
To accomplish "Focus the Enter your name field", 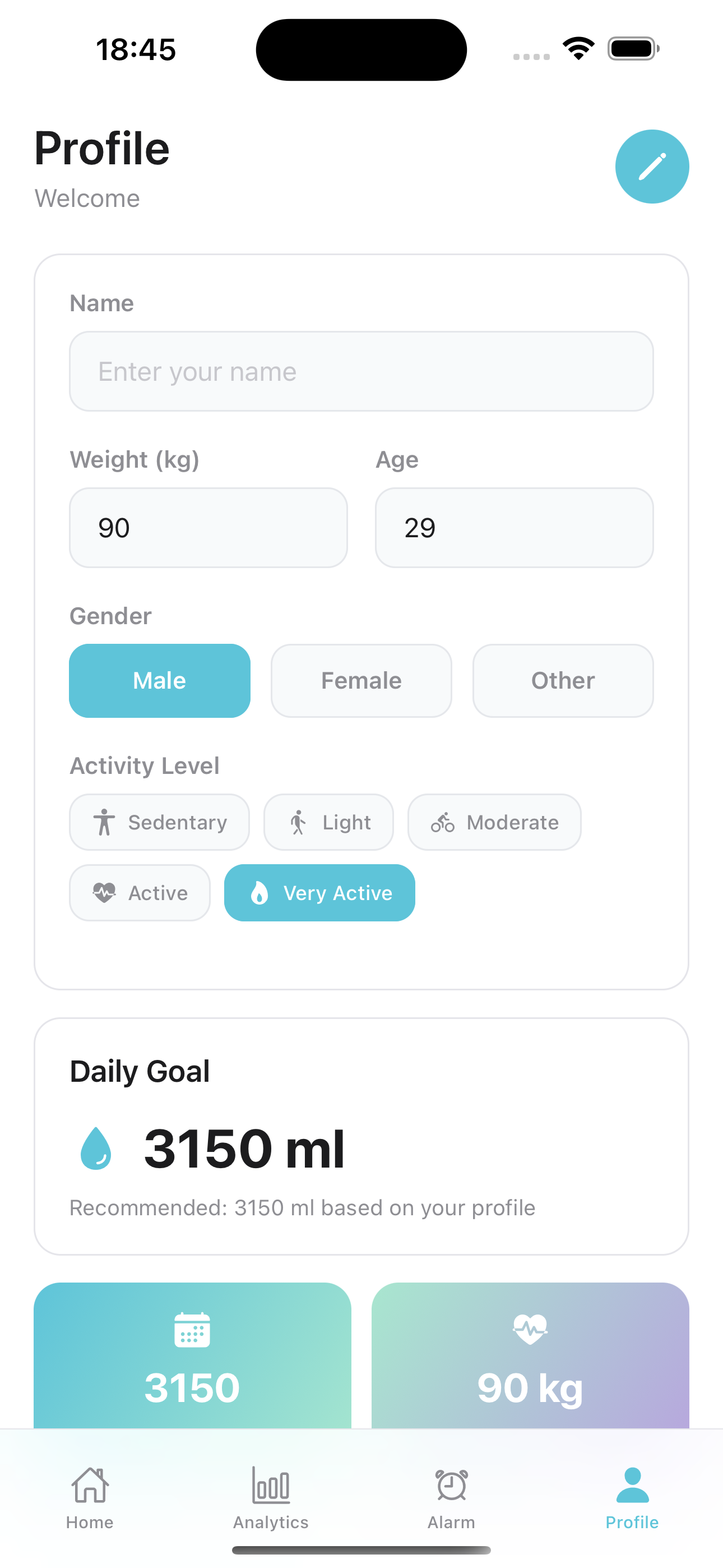I will click(361, 371).
